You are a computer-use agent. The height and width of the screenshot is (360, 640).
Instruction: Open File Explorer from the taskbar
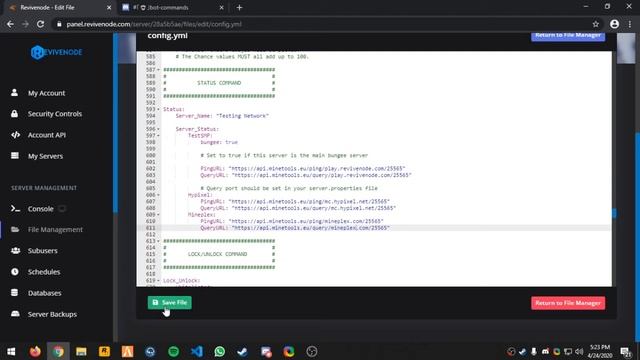click(81, 351)
